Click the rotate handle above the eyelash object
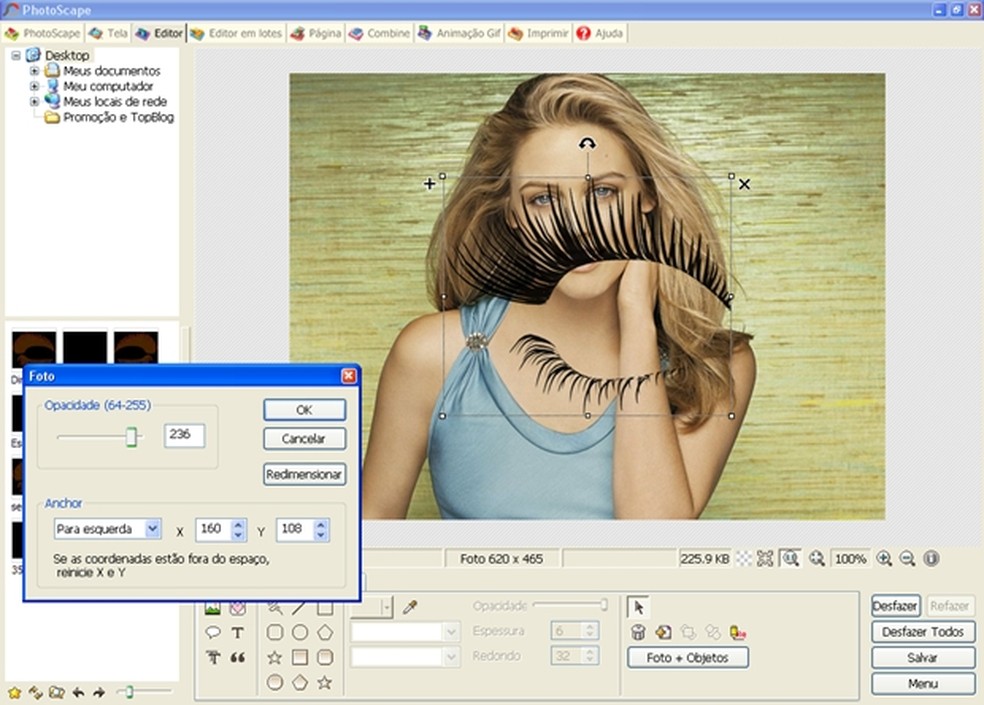 587,144
